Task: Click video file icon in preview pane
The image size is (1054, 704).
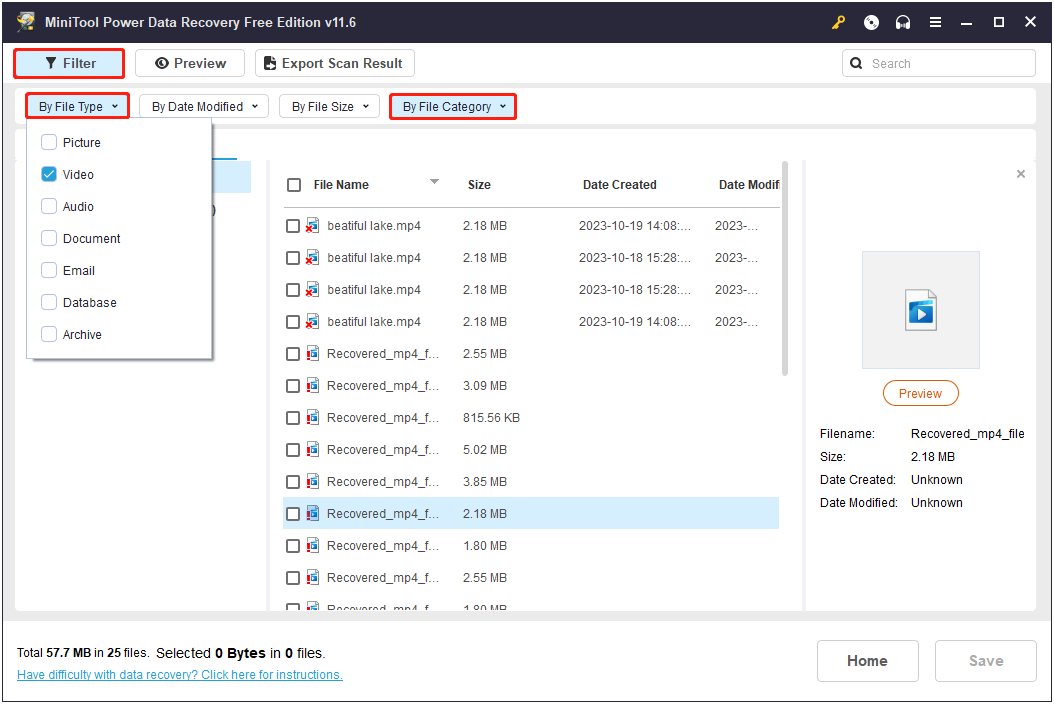Action: [x=920, y=310]
